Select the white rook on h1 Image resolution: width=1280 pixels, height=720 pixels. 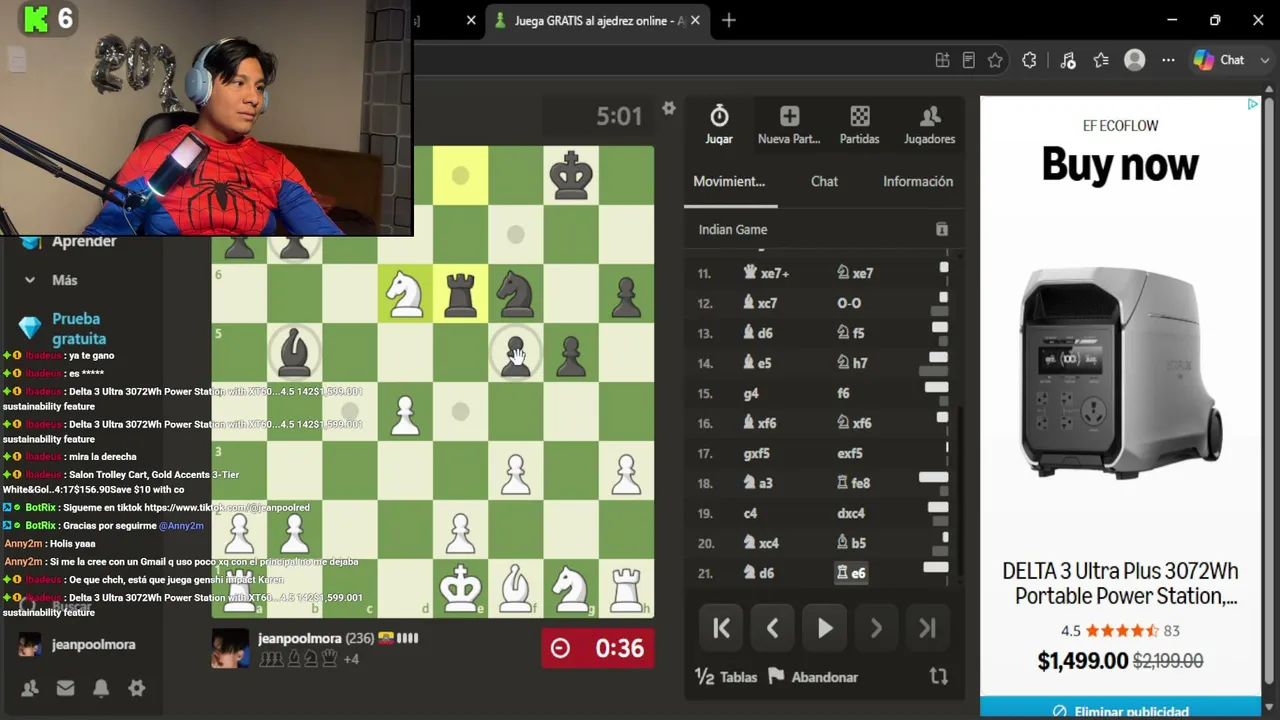point(626,588)
